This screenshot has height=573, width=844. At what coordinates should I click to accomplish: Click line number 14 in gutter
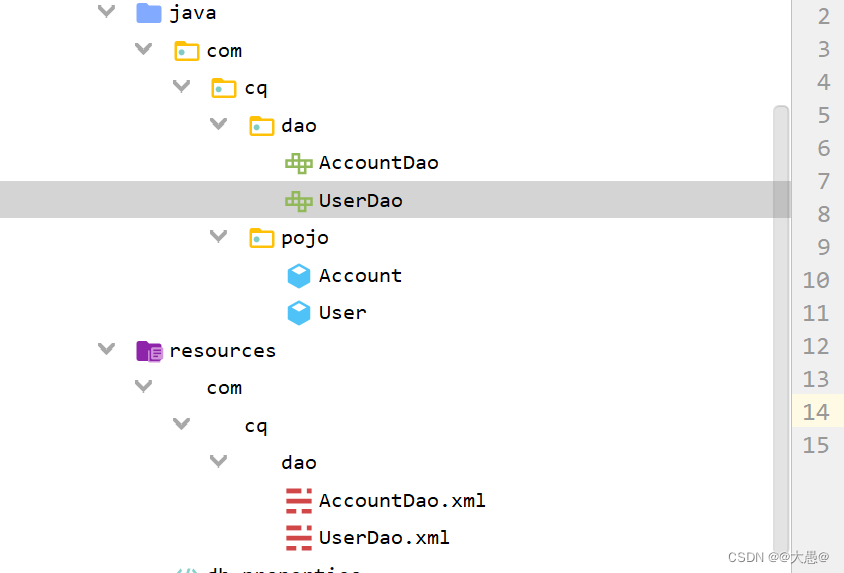coord(815,413)
